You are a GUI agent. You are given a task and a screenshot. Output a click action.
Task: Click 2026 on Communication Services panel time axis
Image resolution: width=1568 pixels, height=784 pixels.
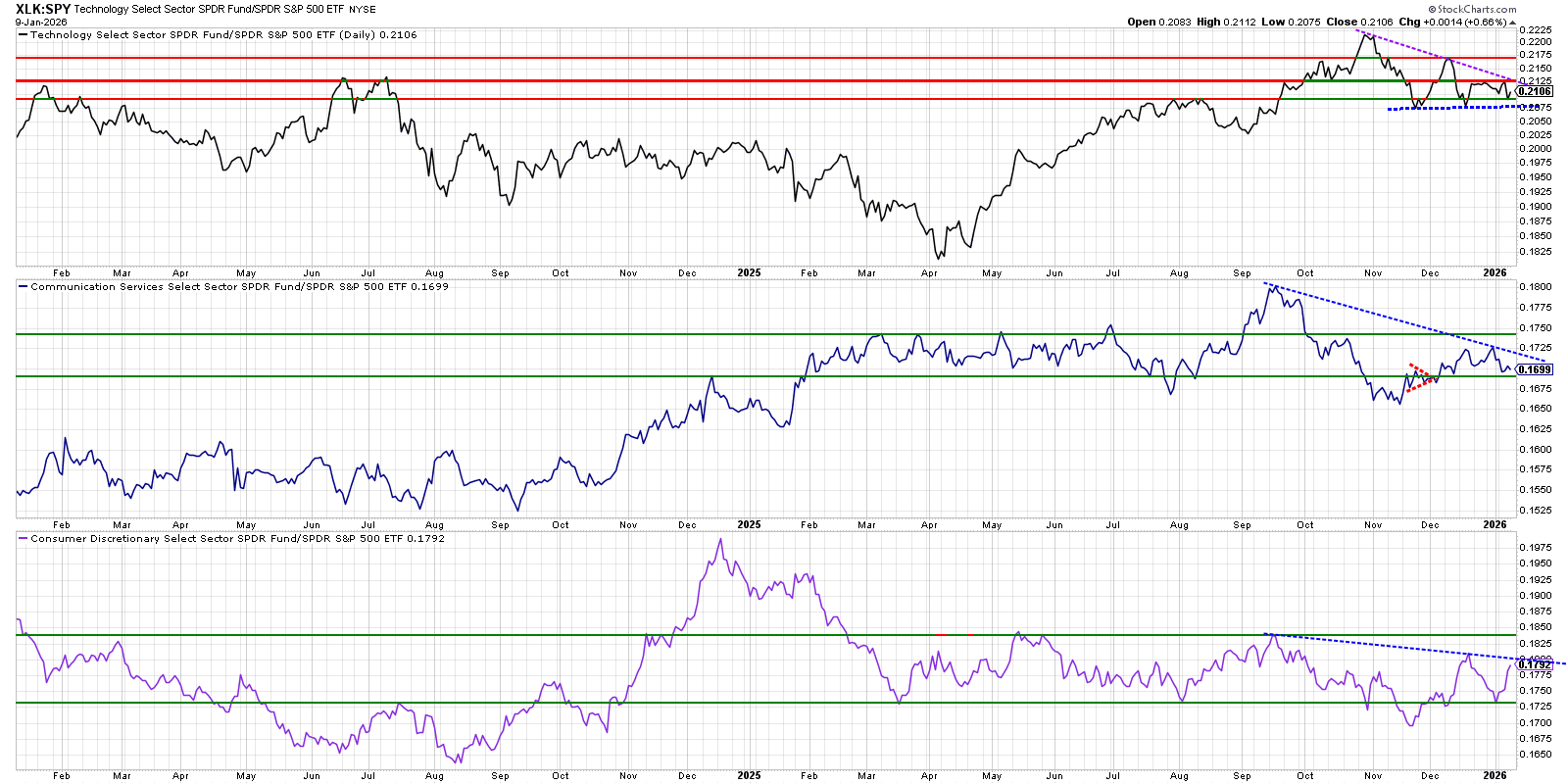pyautogui.click(x=1494, y=525)
